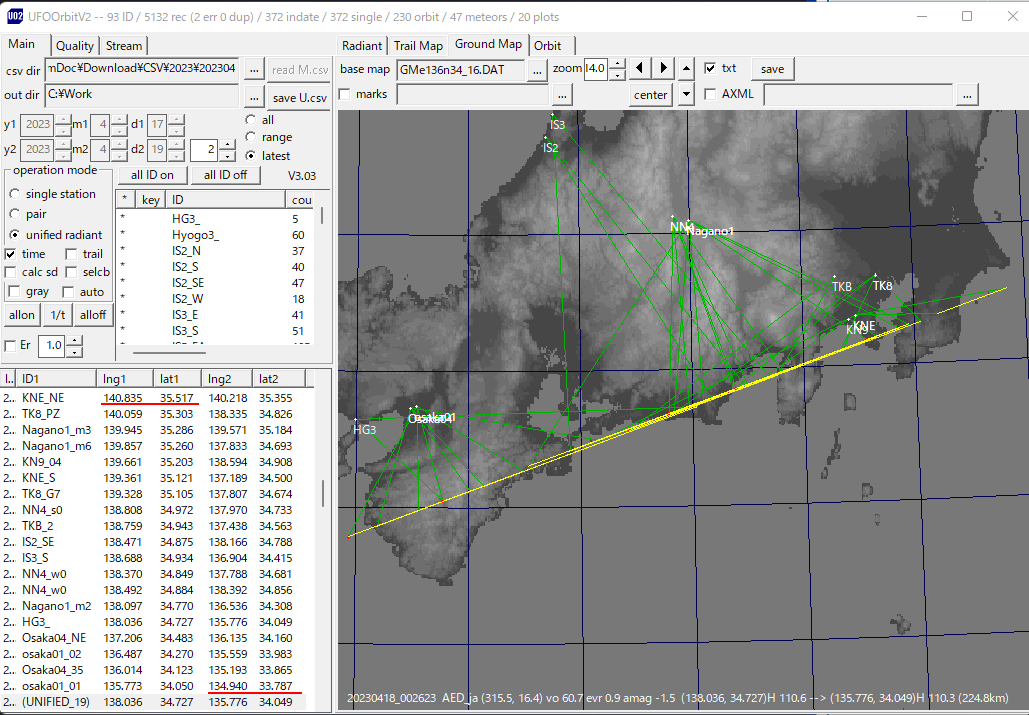
Task: Switch to the Orbit tab
Action: (547, 46)
